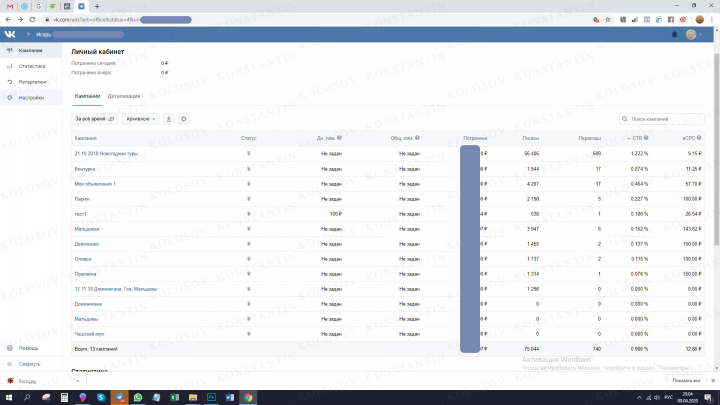Open Excel from the taskbar
The image size is (720, 405).
tap(174, 398)
